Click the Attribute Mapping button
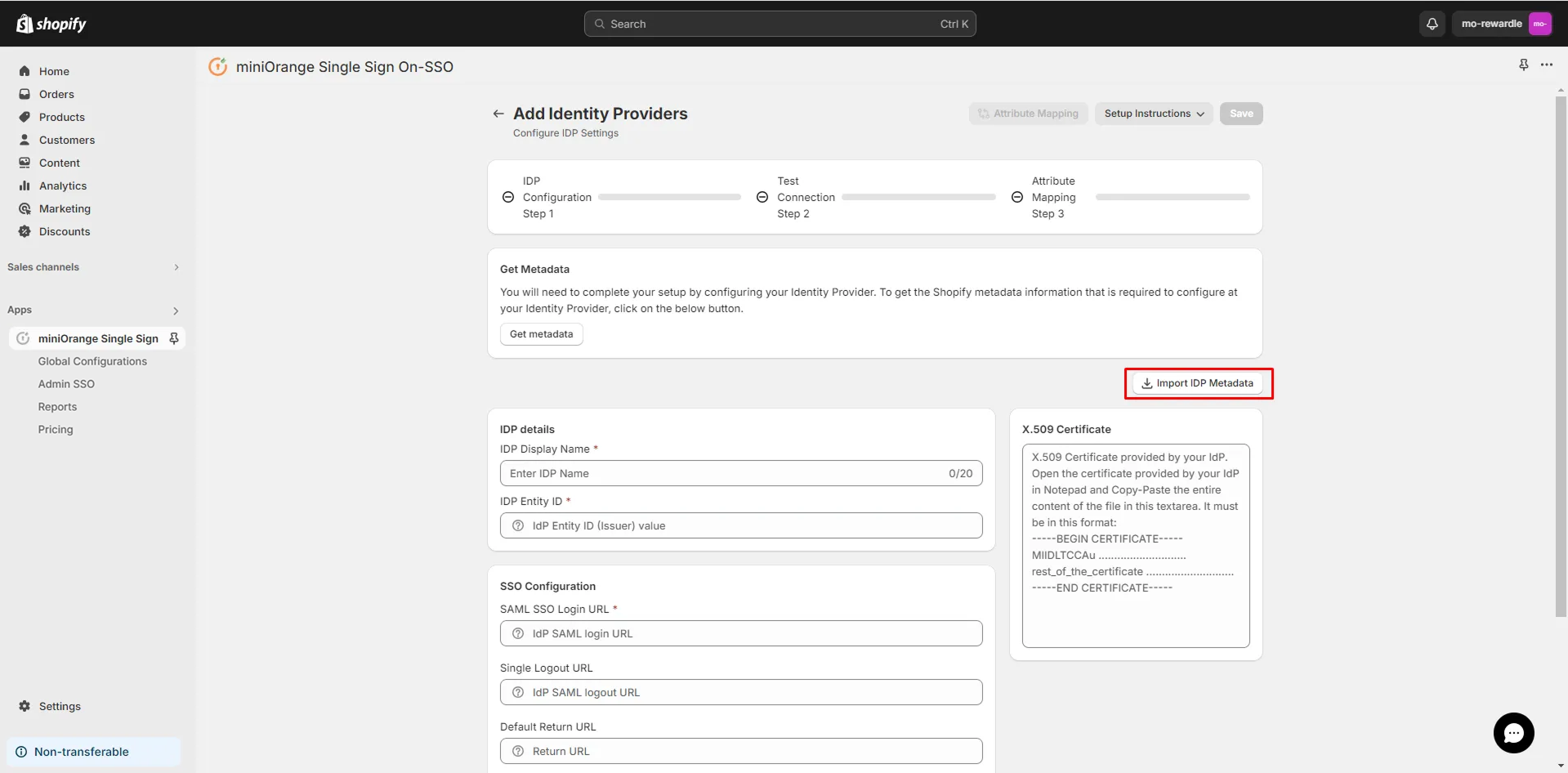Viewport: 1568px width, 773px height. [1028, 114]
